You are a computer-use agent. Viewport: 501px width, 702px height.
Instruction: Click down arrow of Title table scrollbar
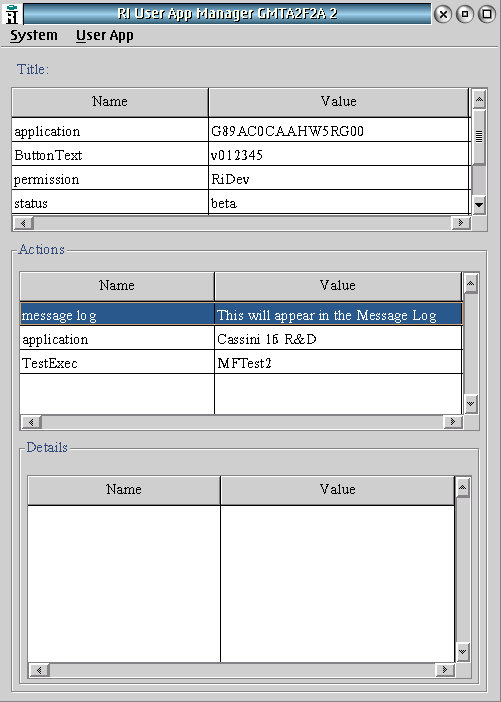(479, 205)
